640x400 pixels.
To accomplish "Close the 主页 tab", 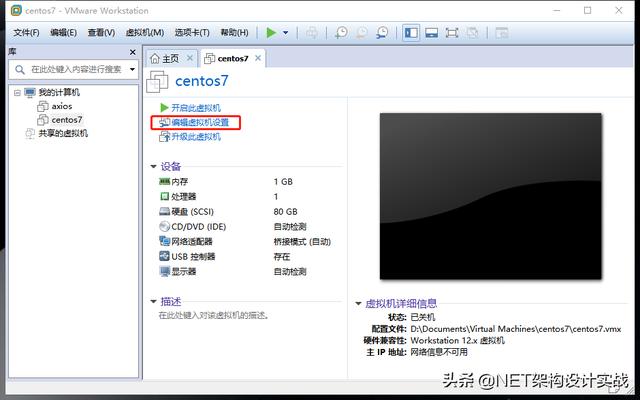I will coord(190,58).
